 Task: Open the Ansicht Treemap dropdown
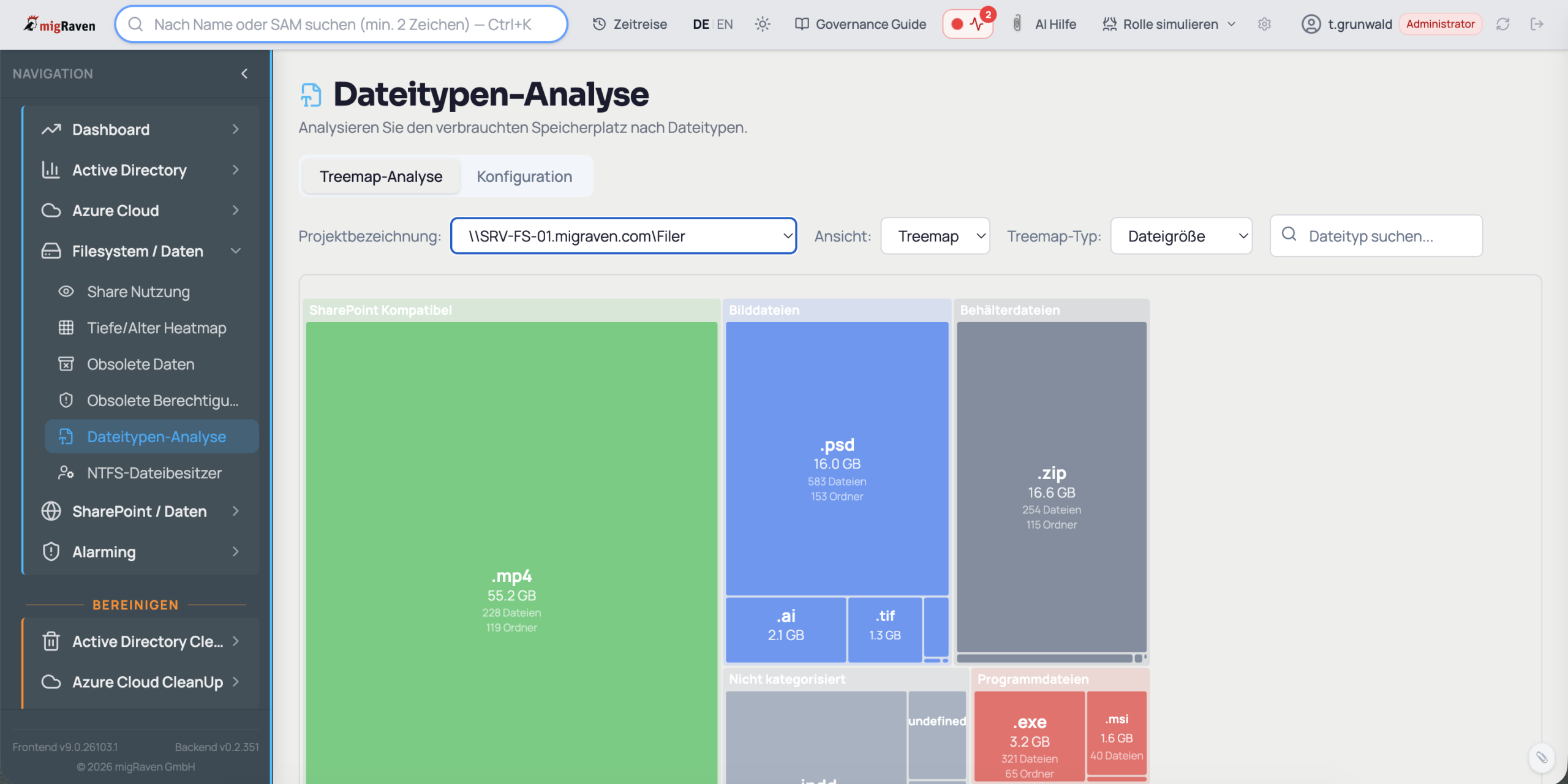tap(935, 236)
